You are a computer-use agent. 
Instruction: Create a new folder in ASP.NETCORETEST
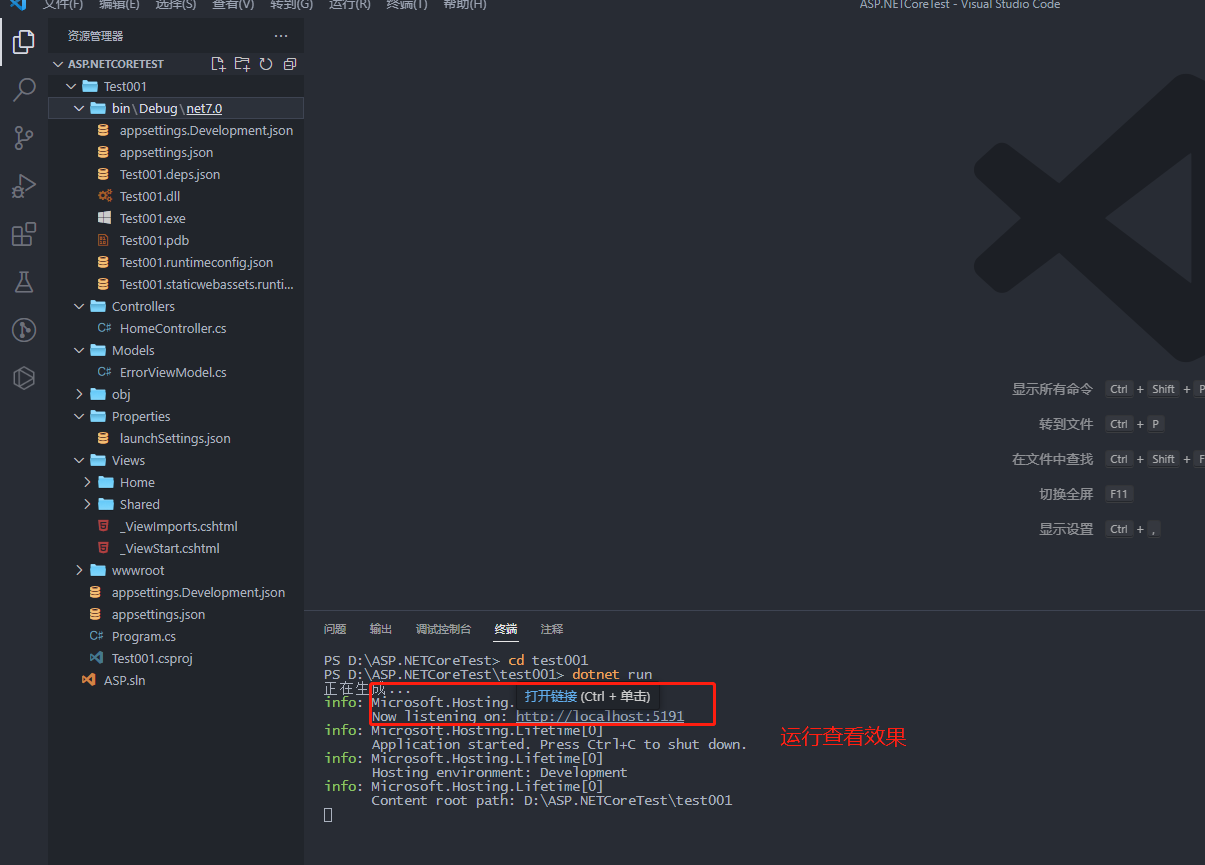(242, 64)
